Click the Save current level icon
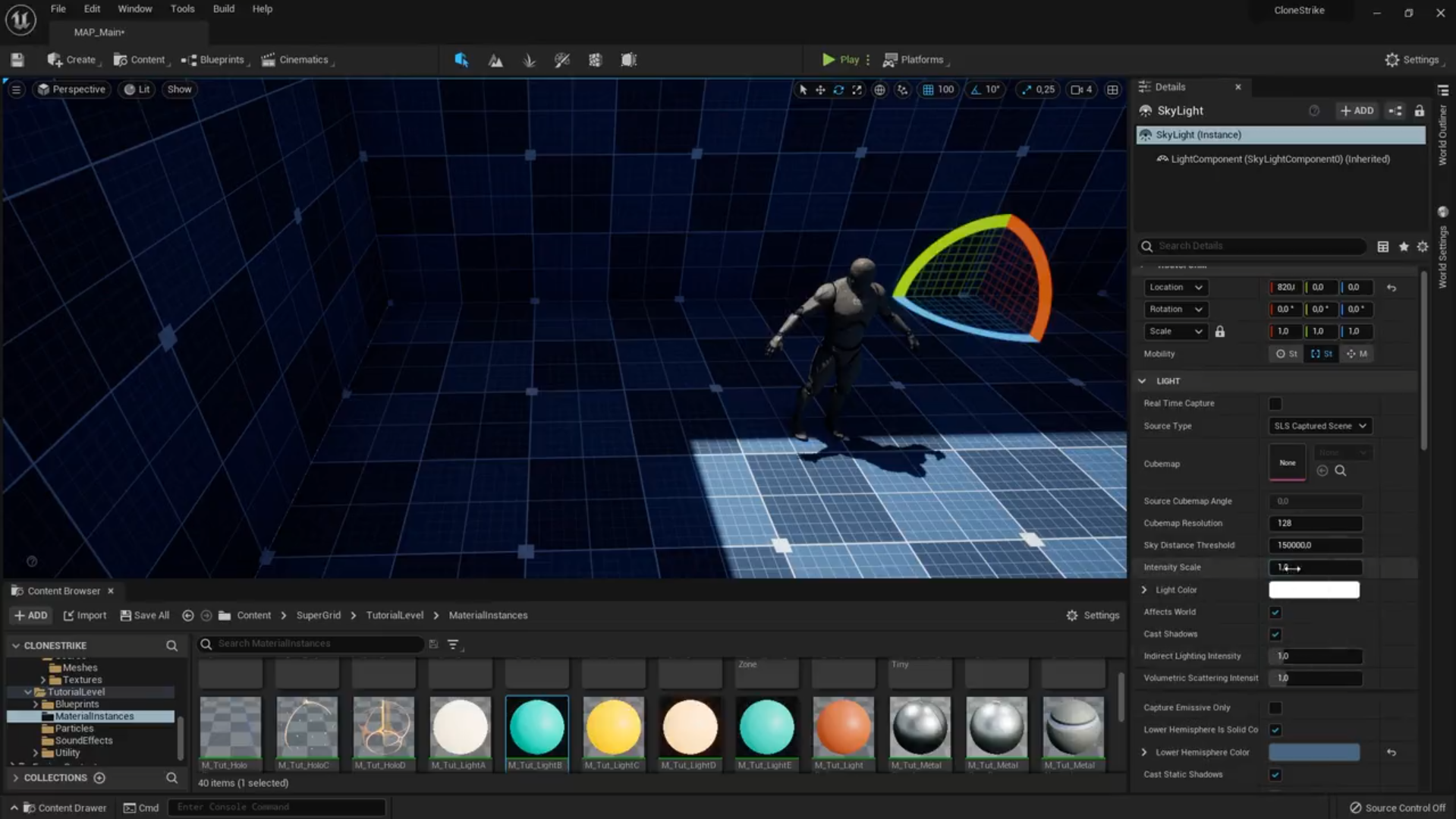 (x=17, y=60)
